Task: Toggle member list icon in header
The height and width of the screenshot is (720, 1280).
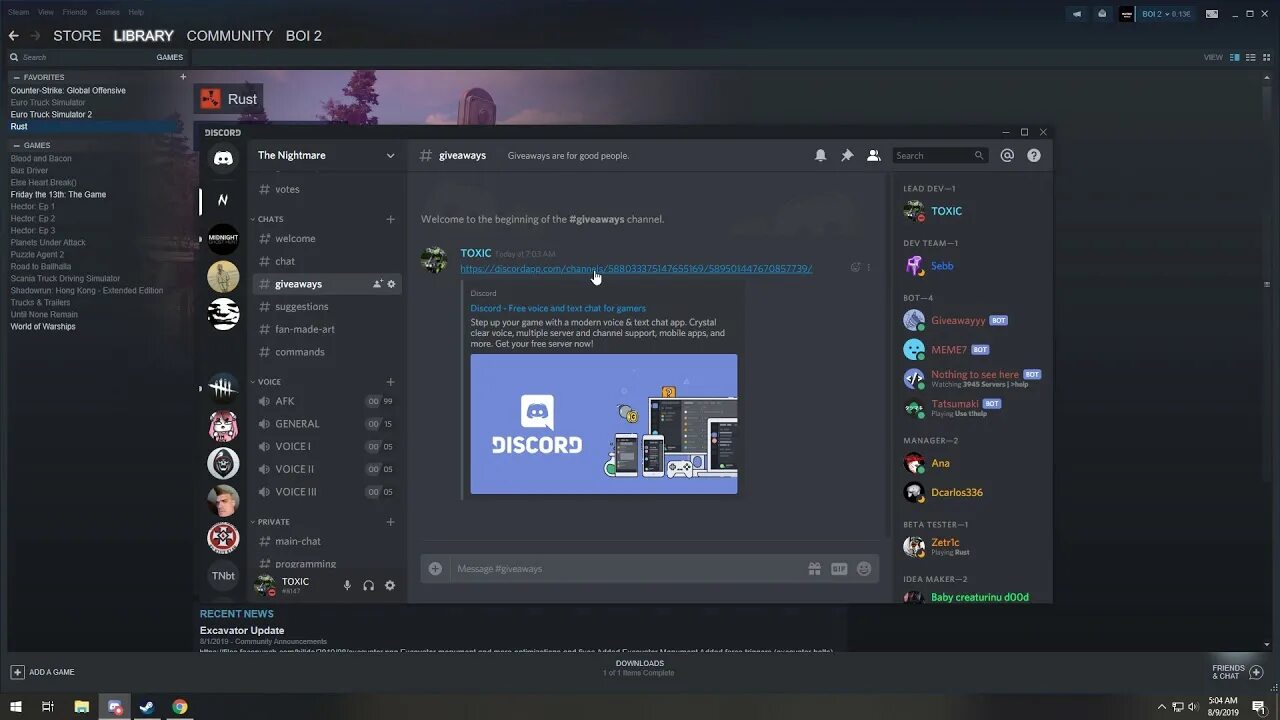Action: [x=873, y=155]
